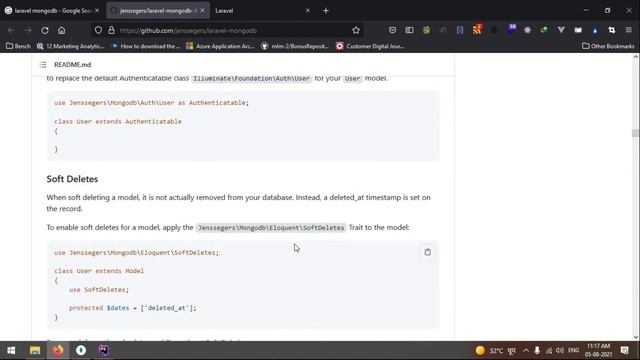Click the 'class User extends Authenticatable' code line
The height and width of the screenshot is (360, 640).
pyautogui.click(x=118, y=122)
